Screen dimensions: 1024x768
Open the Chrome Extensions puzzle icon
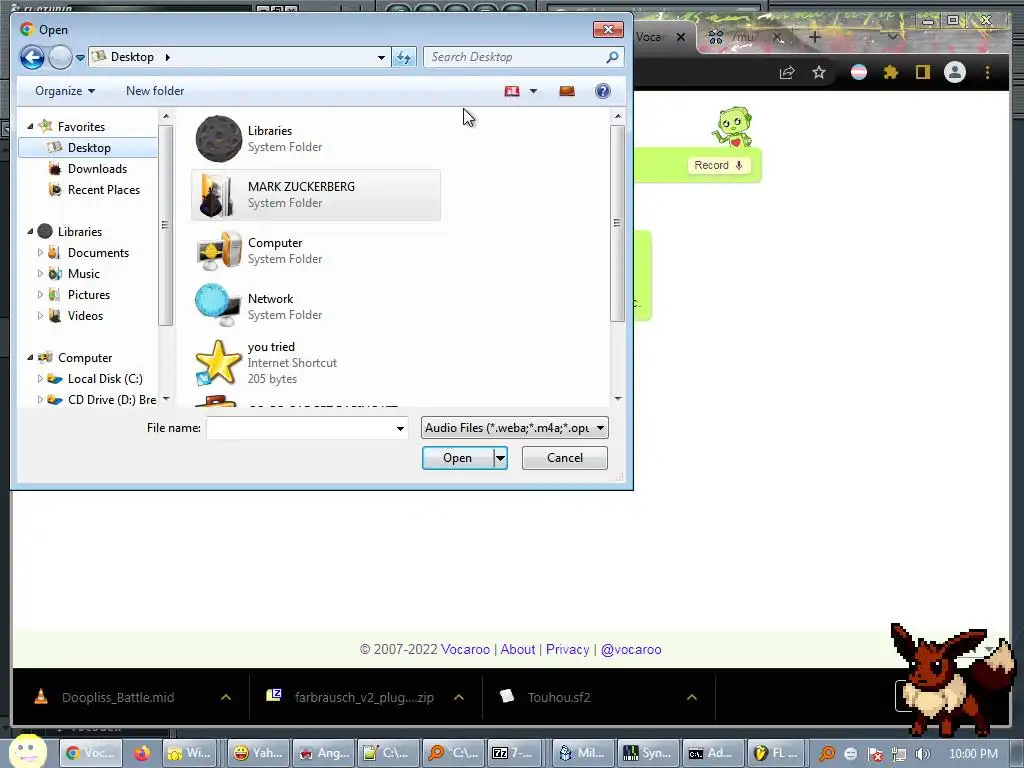point(891,72)
